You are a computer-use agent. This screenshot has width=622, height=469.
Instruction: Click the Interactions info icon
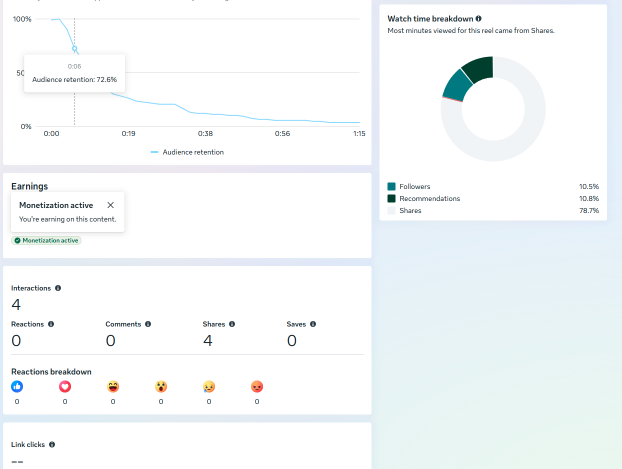(58, 288)
